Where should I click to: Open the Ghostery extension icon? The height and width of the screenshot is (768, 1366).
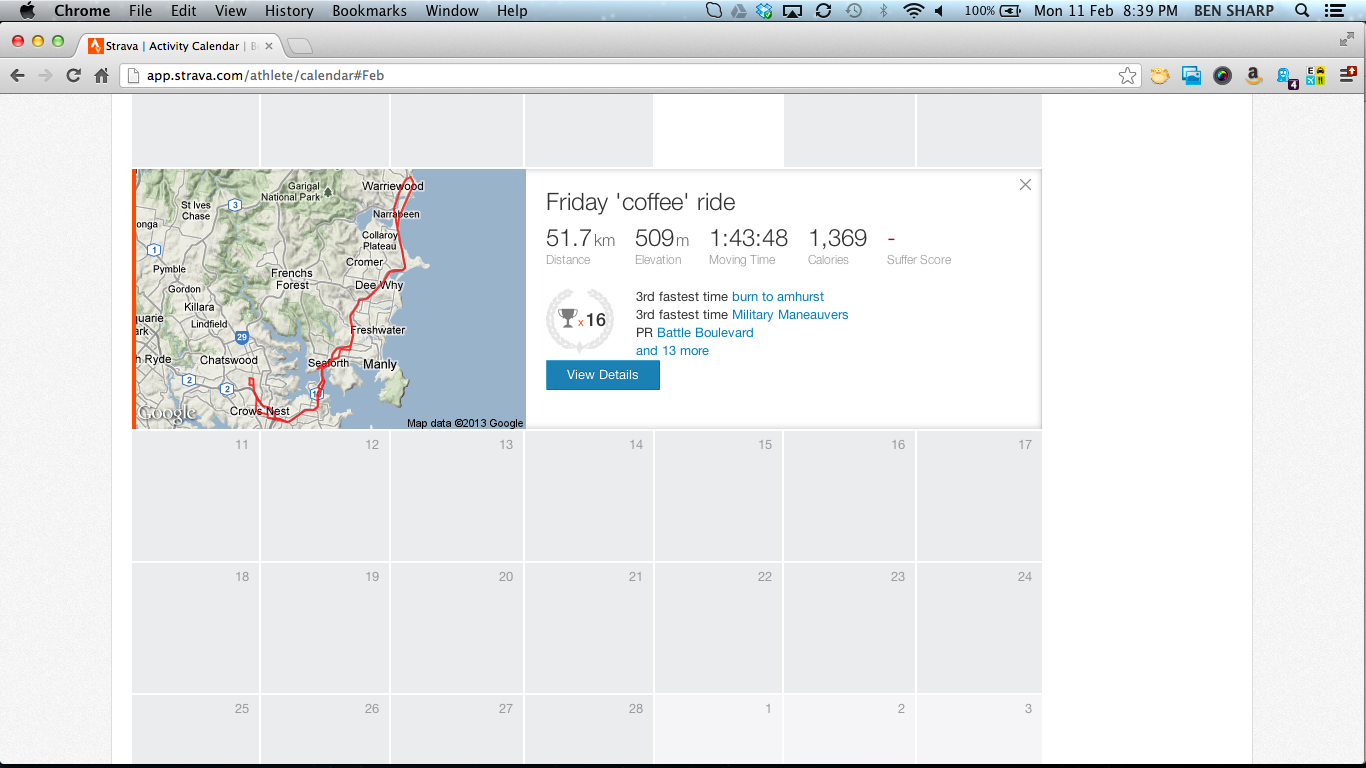[x=1285, y=76]
